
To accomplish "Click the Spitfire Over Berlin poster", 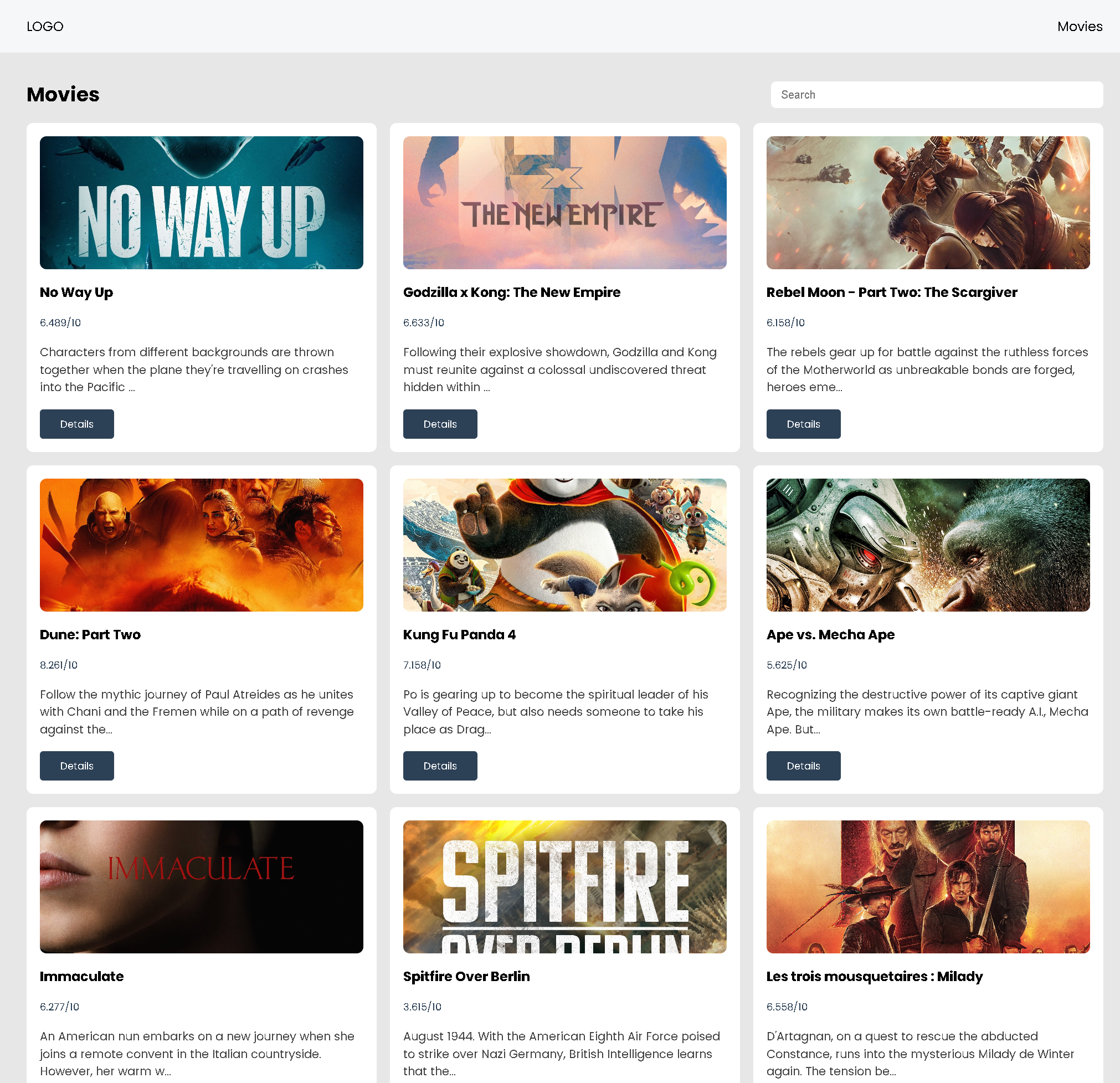I will click(x=564, y=886).
